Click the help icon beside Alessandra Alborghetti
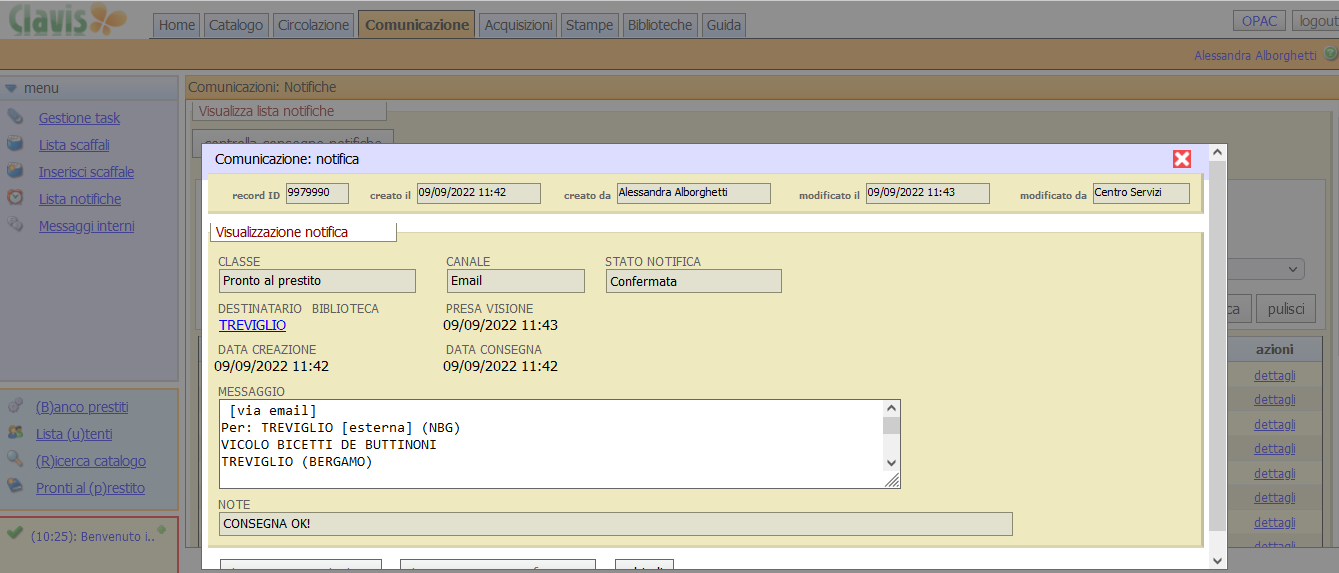The width and height of the screenshot is (1339, 573). (x=1330, y=54)
